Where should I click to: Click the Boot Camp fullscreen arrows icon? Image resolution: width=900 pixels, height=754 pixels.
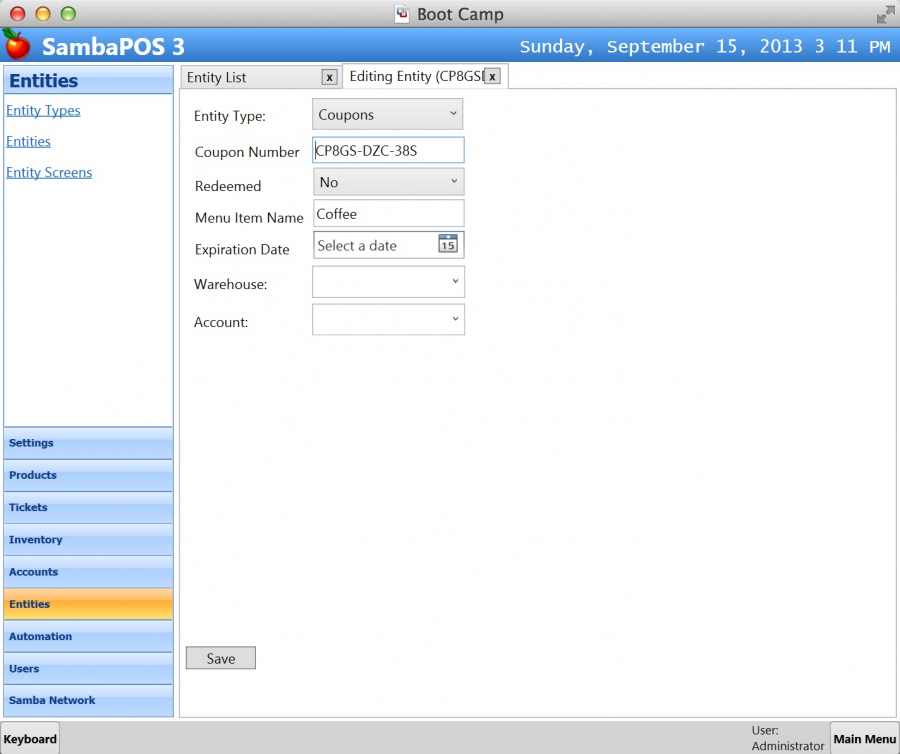(885, 14)
